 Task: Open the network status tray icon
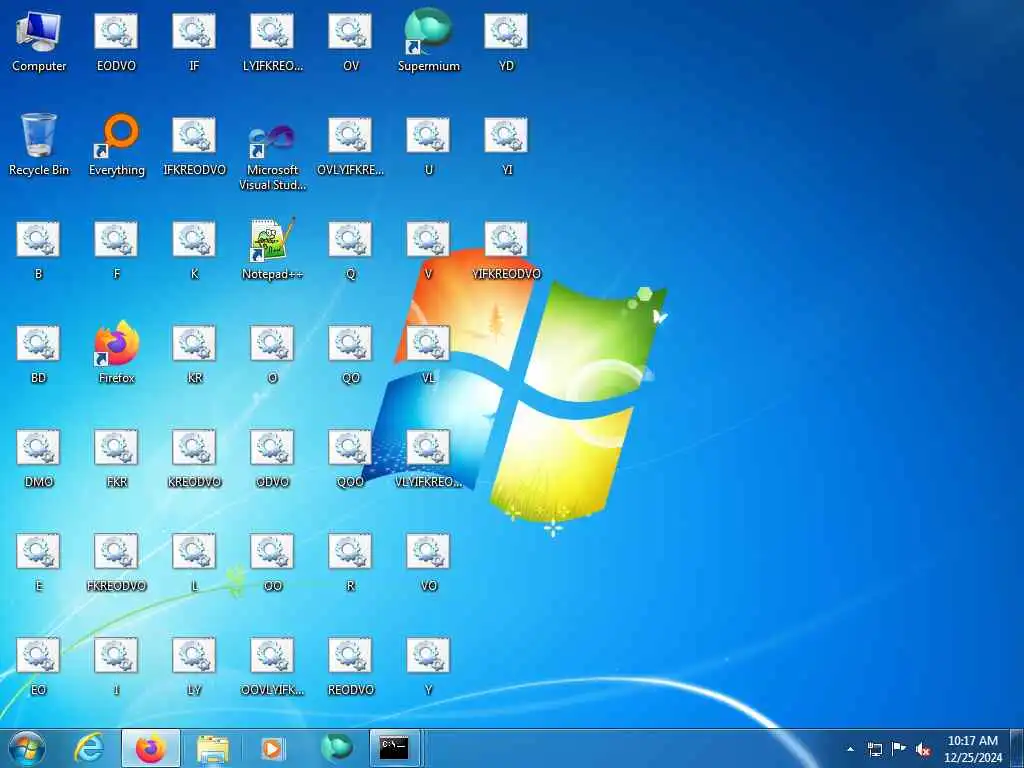(x=875, y=749)
